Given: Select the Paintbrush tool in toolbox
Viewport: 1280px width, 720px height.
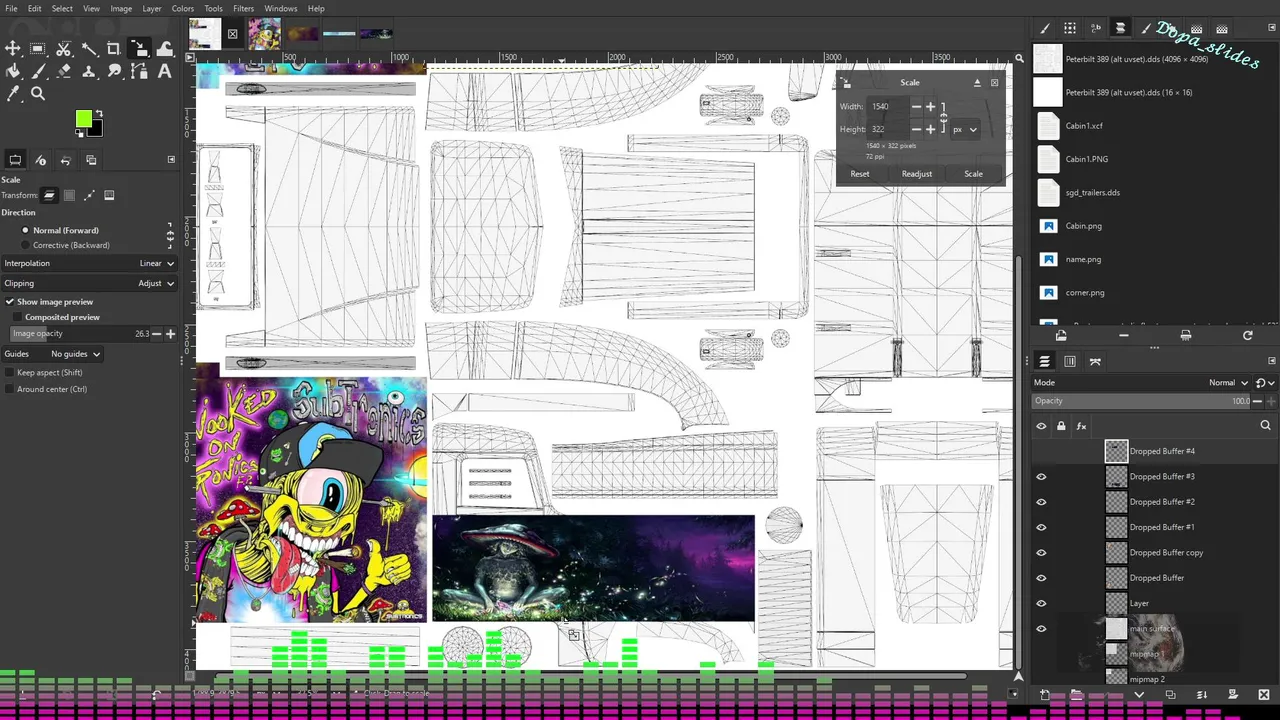Looking at the screenshot, I should (x=38, y=72).
